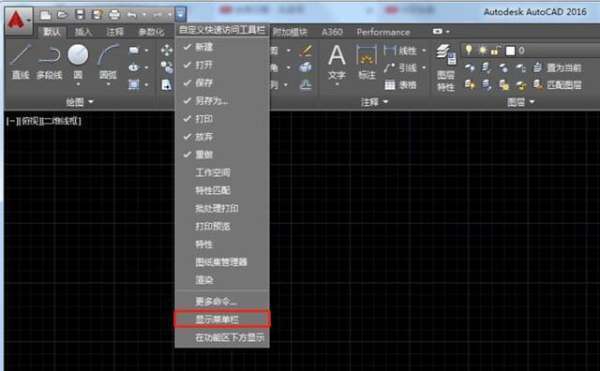
Task: Switch to the A360 ribbon tab
Action: 332,32
